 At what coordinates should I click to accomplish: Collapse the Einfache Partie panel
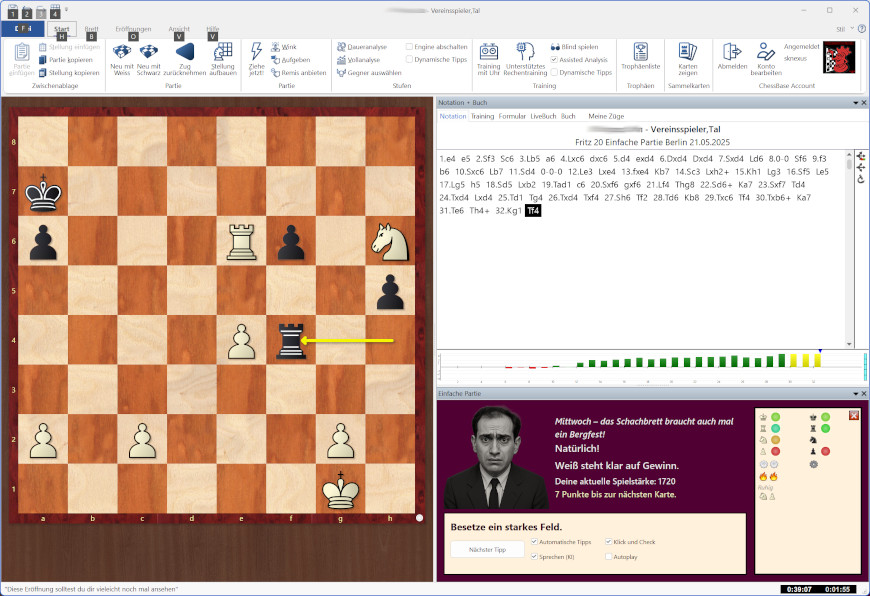[x=854, y=393]
